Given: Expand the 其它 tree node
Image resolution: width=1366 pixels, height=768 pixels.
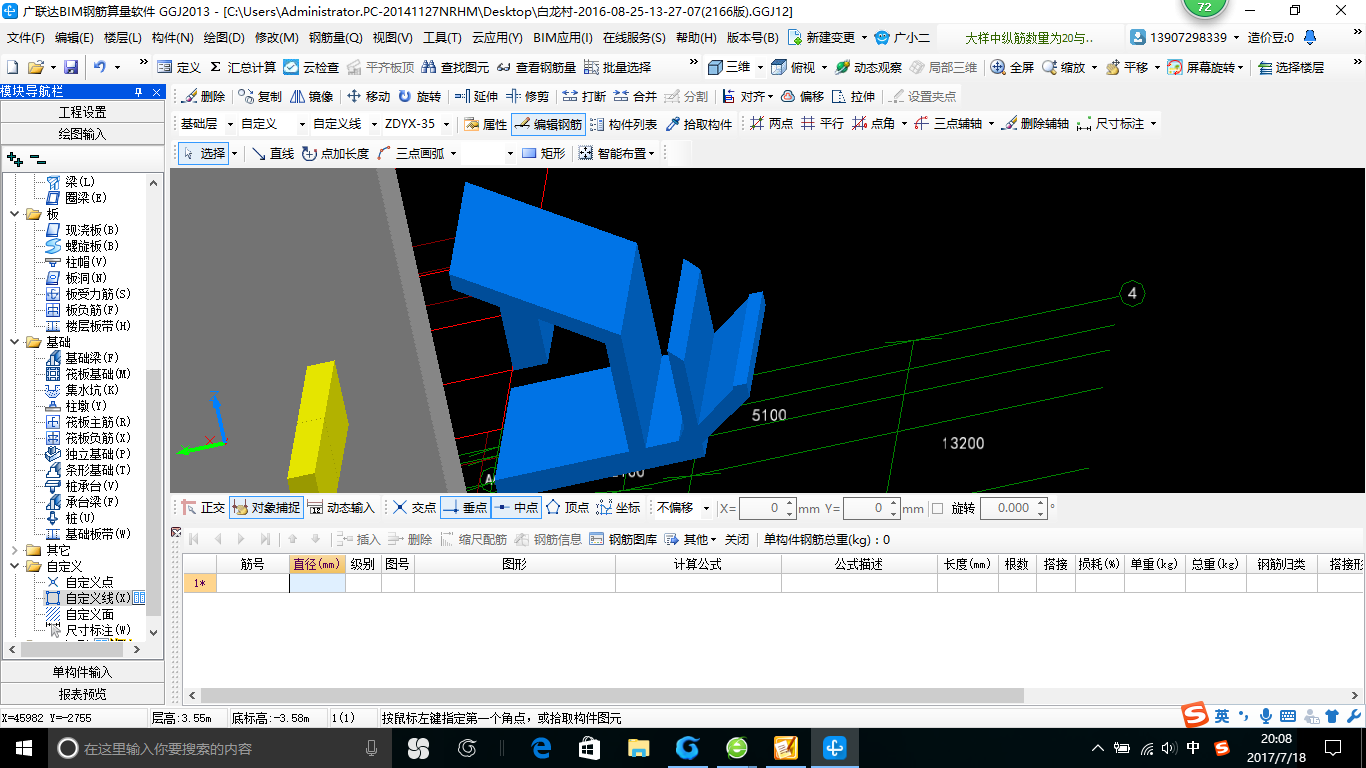Looking at the screenshot, I should point(15,550).
